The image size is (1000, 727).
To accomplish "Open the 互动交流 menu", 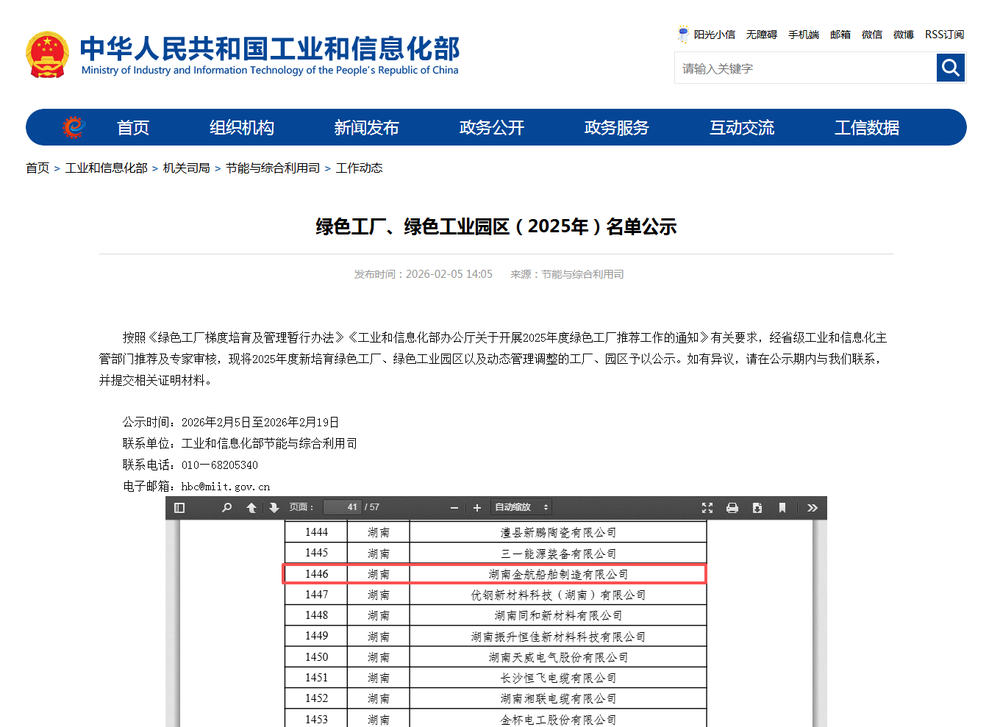I will tap(742, 128).
